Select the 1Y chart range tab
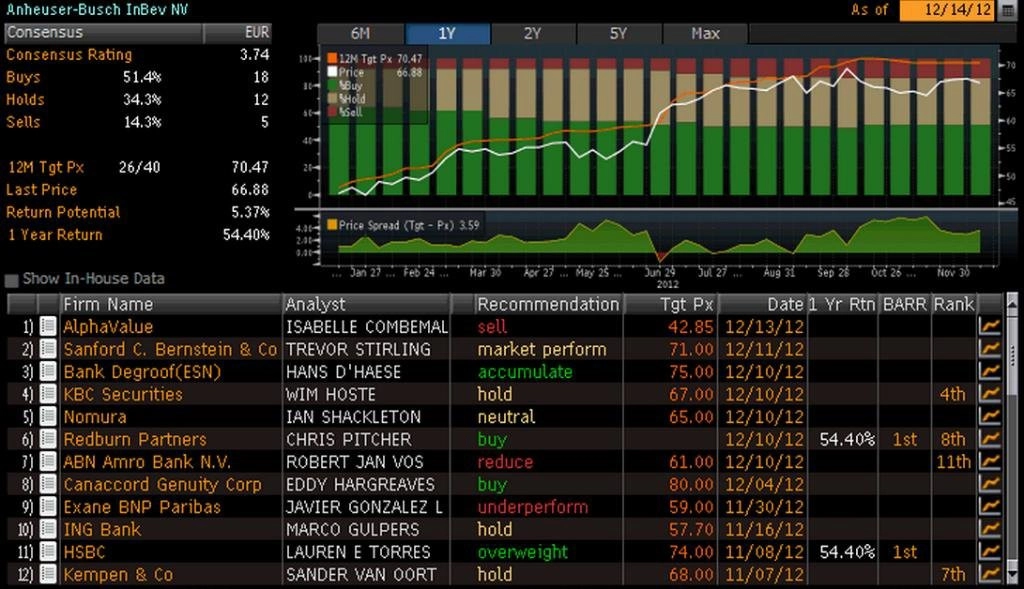The image size is (1024, 589). point(447,33)
